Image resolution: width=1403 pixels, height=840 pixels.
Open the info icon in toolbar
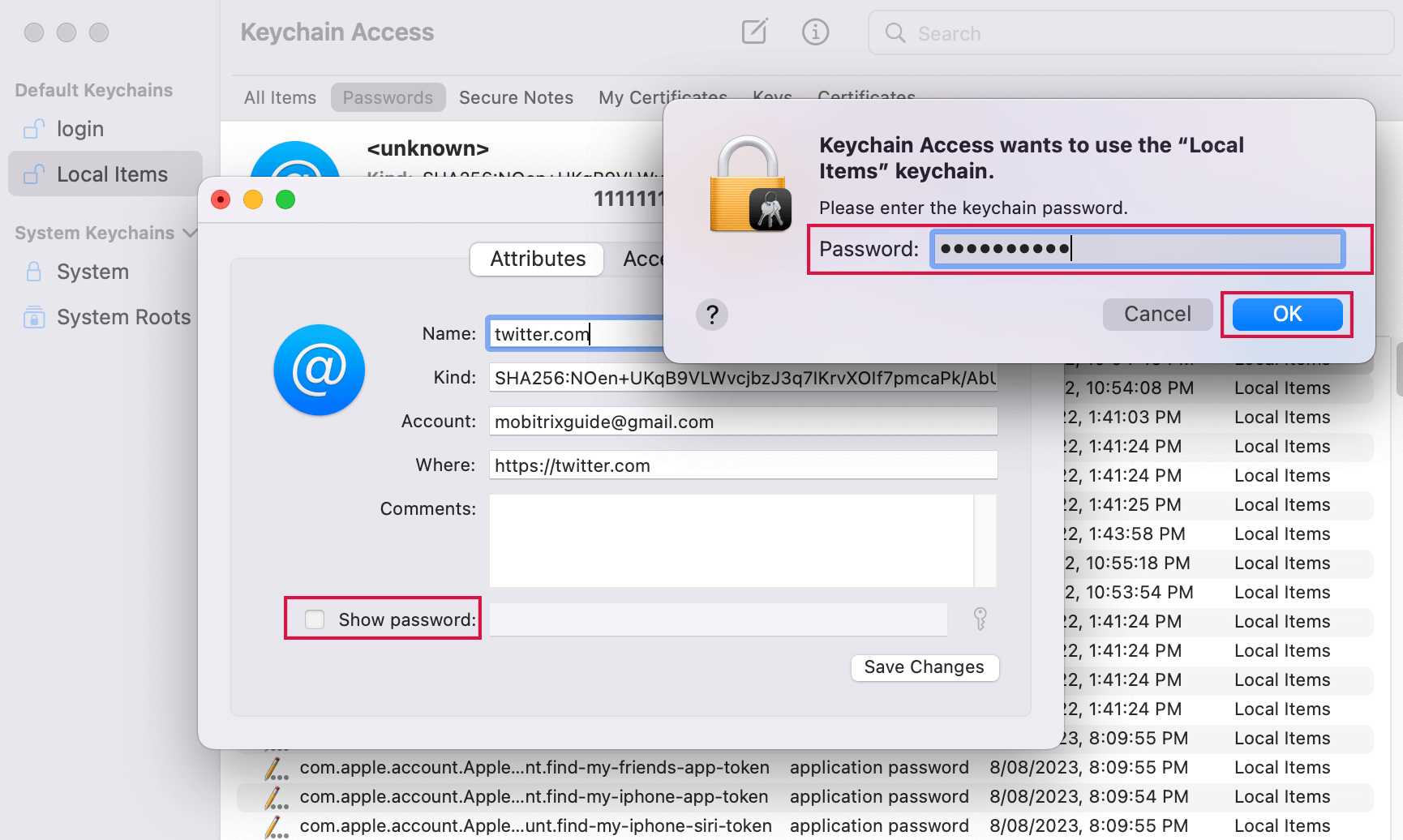815,32
